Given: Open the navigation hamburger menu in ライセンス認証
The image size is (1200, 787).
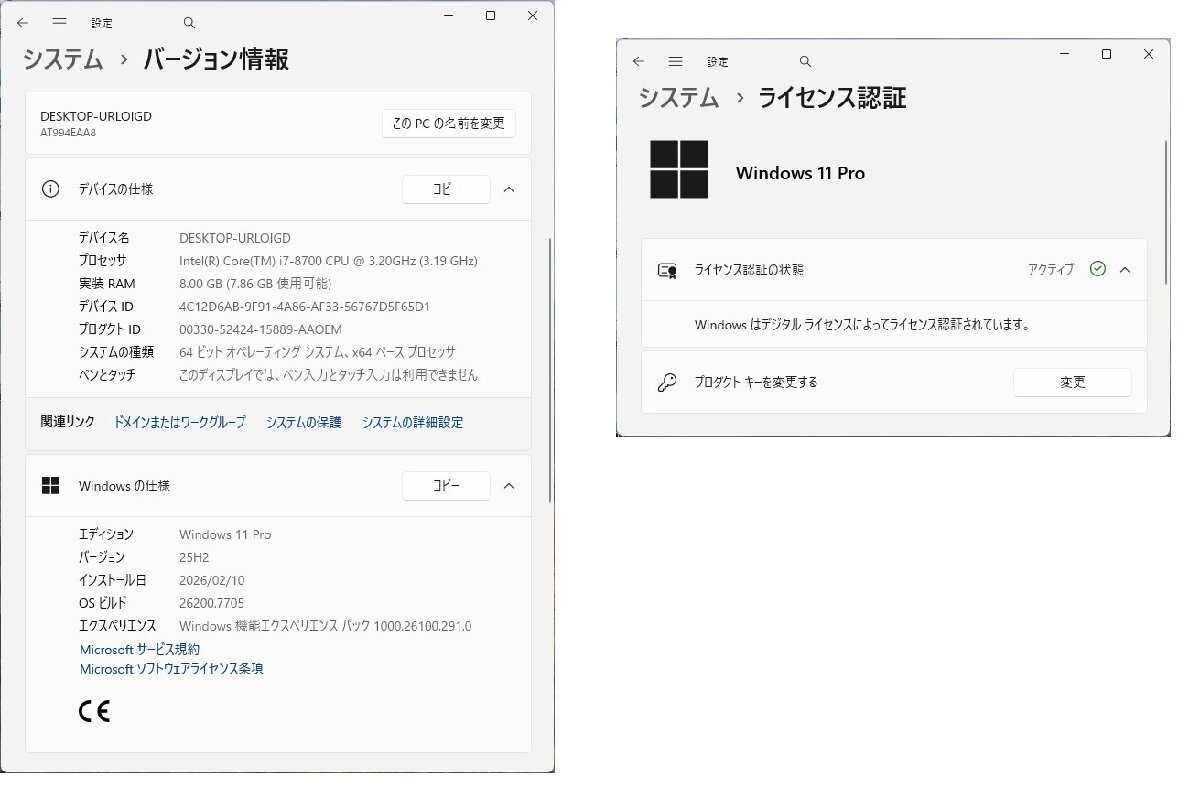Looking at the screenshot, I should (x=675, y=61).
